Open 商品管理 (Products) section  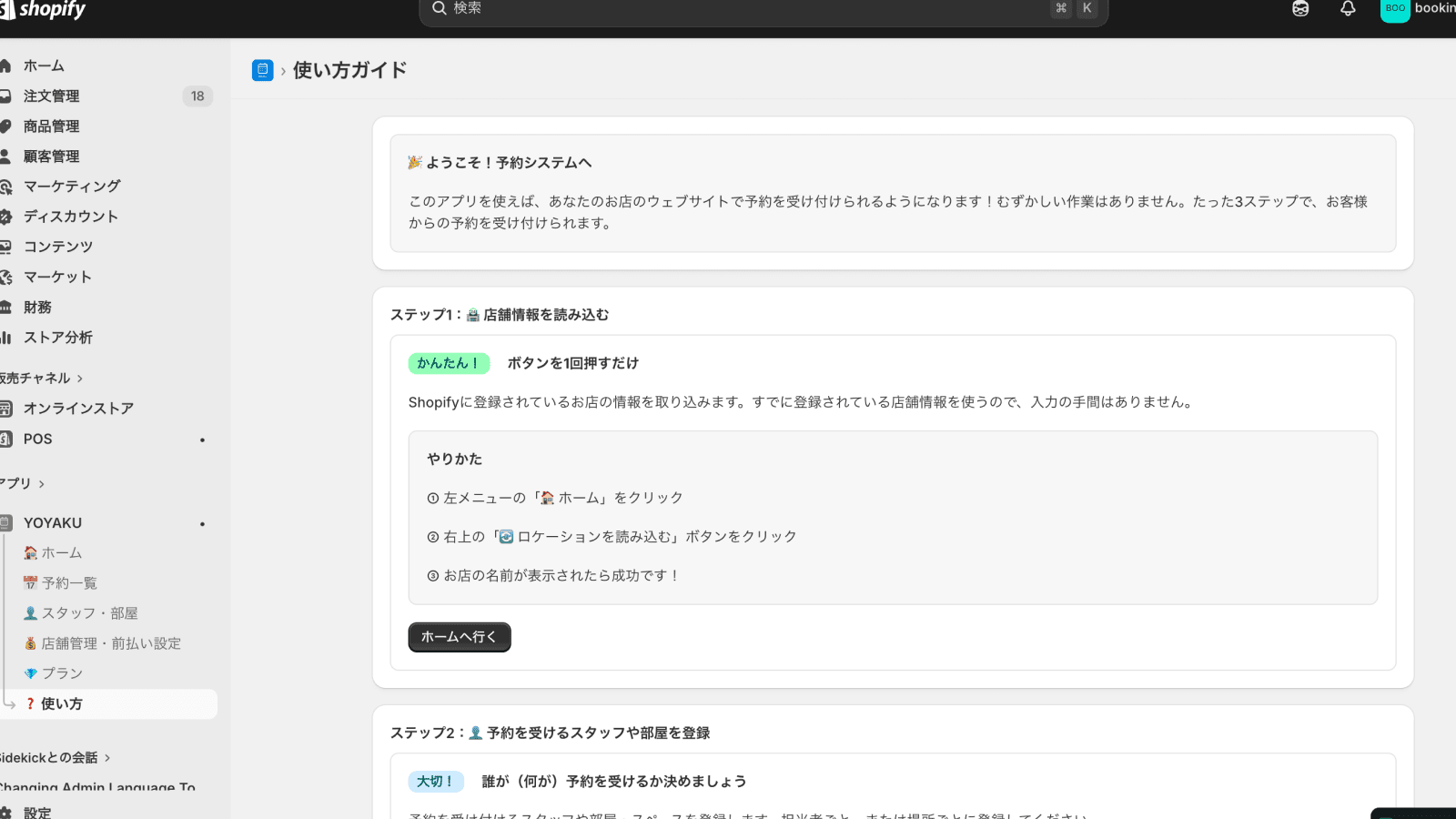[52, 126]
